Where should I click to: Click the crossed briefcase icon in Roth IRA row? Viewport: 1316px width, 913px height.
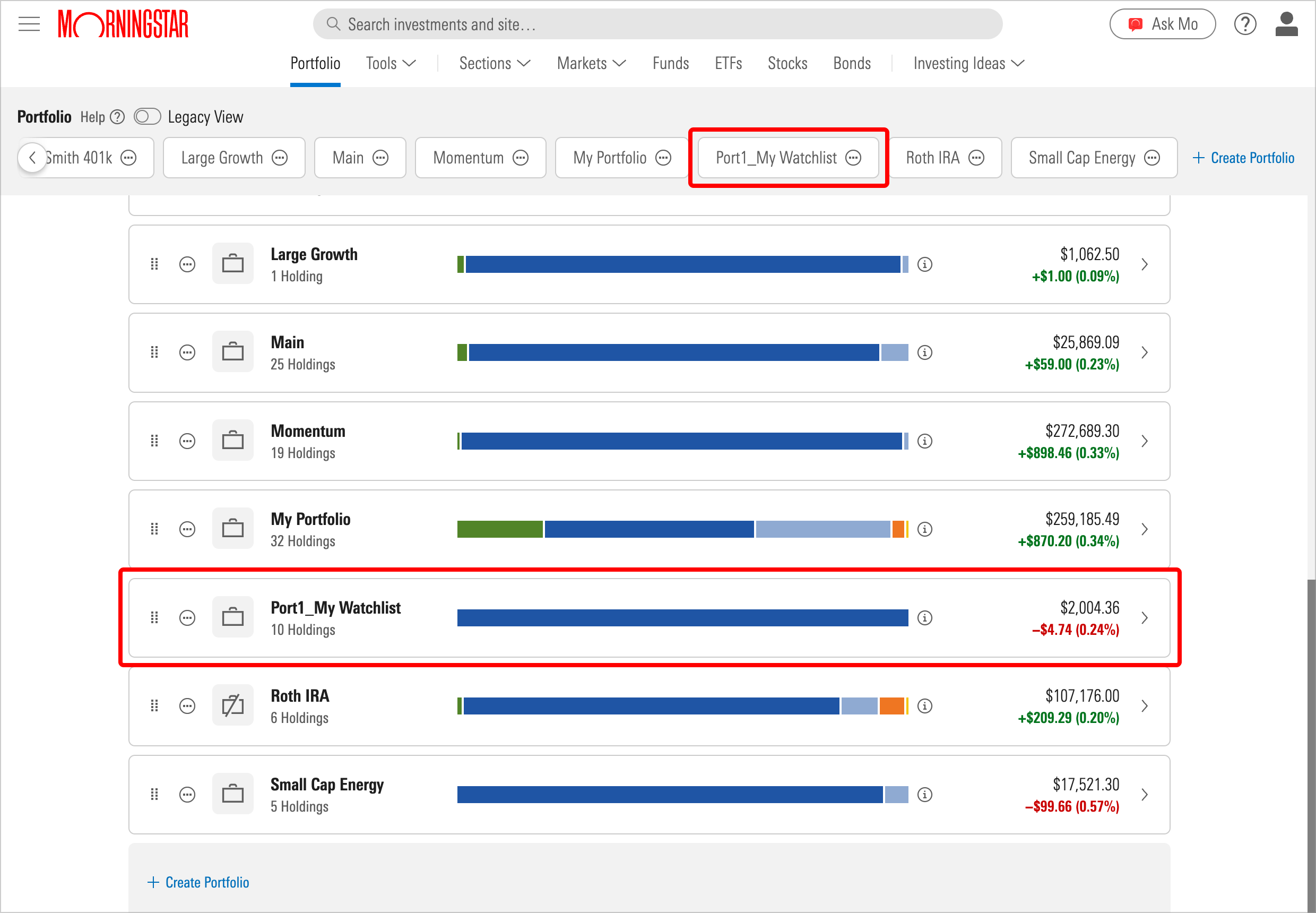233,705
